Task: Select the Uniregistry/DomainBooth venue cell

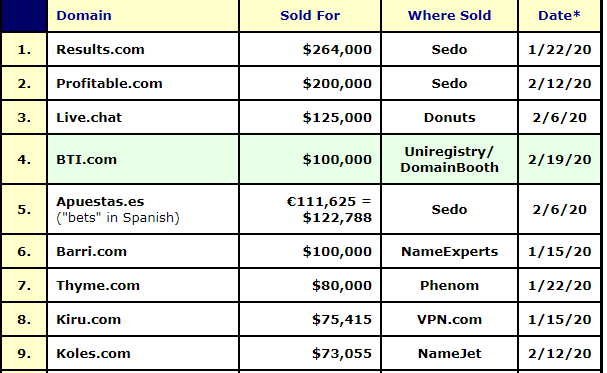Action: (x=449, y=159)
